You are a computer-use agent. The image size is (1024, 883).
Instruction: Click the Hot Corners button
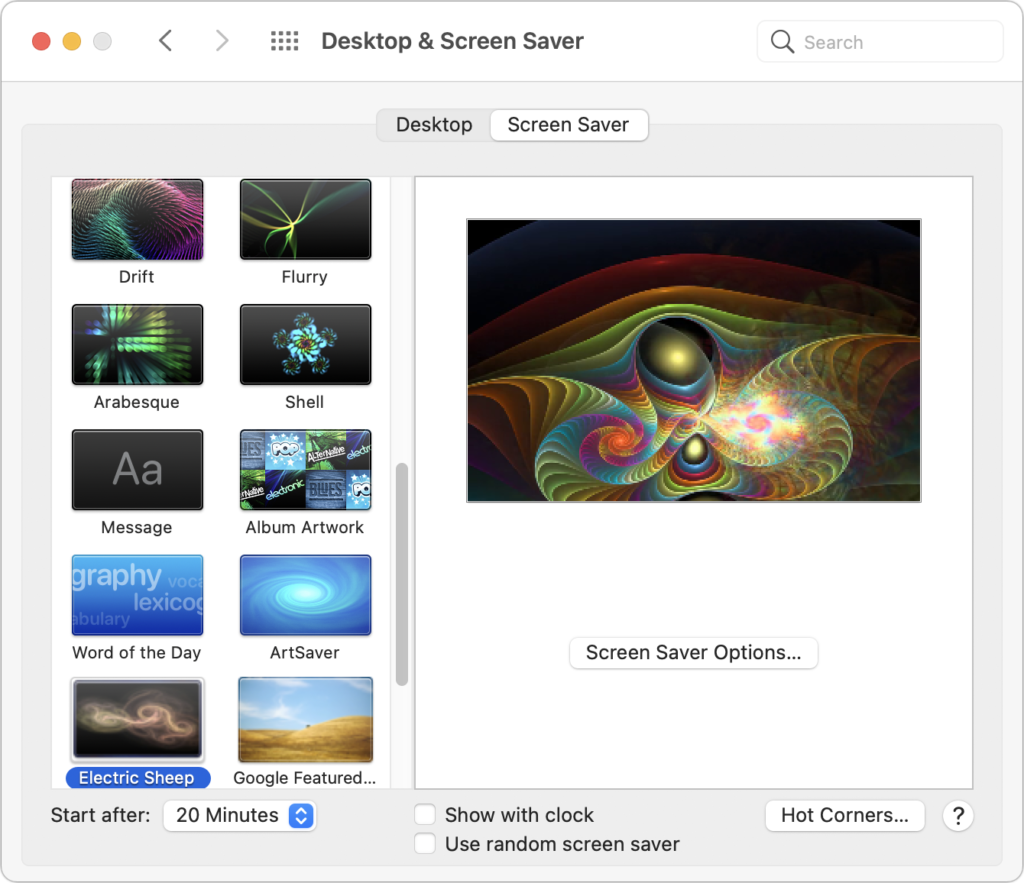[x=845, y=815]
